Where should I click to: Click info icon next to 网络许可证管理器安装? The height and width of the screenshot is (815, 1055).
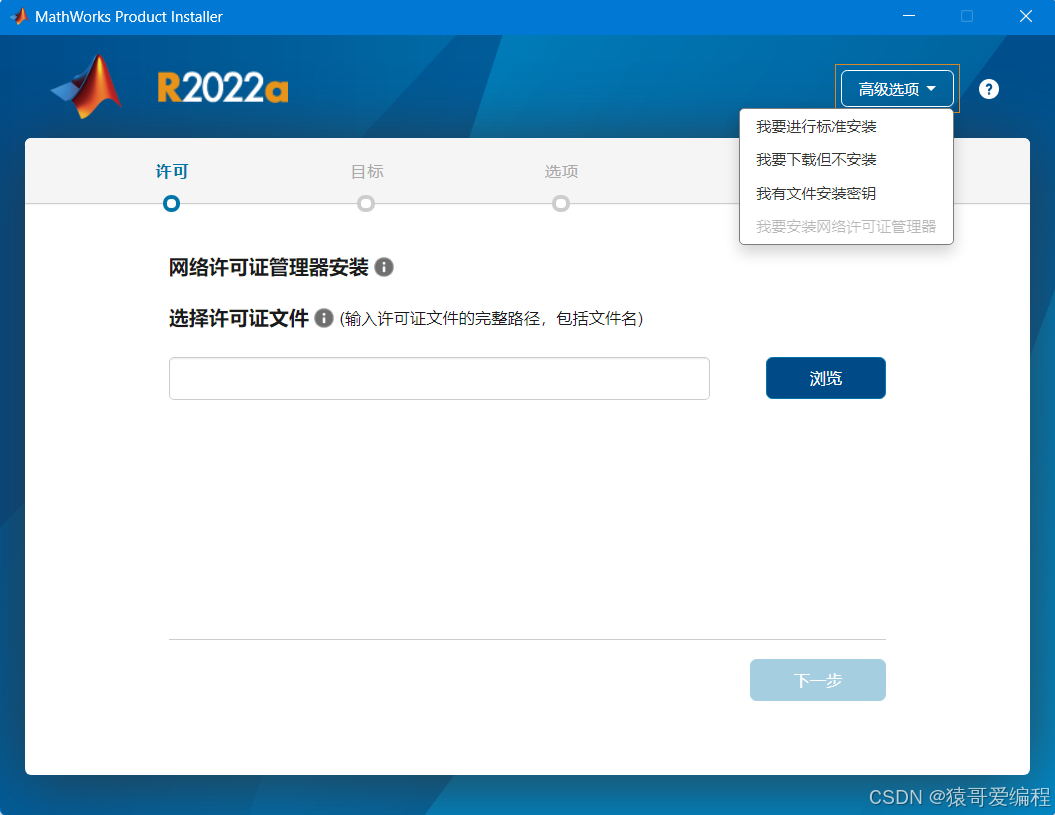384,267
